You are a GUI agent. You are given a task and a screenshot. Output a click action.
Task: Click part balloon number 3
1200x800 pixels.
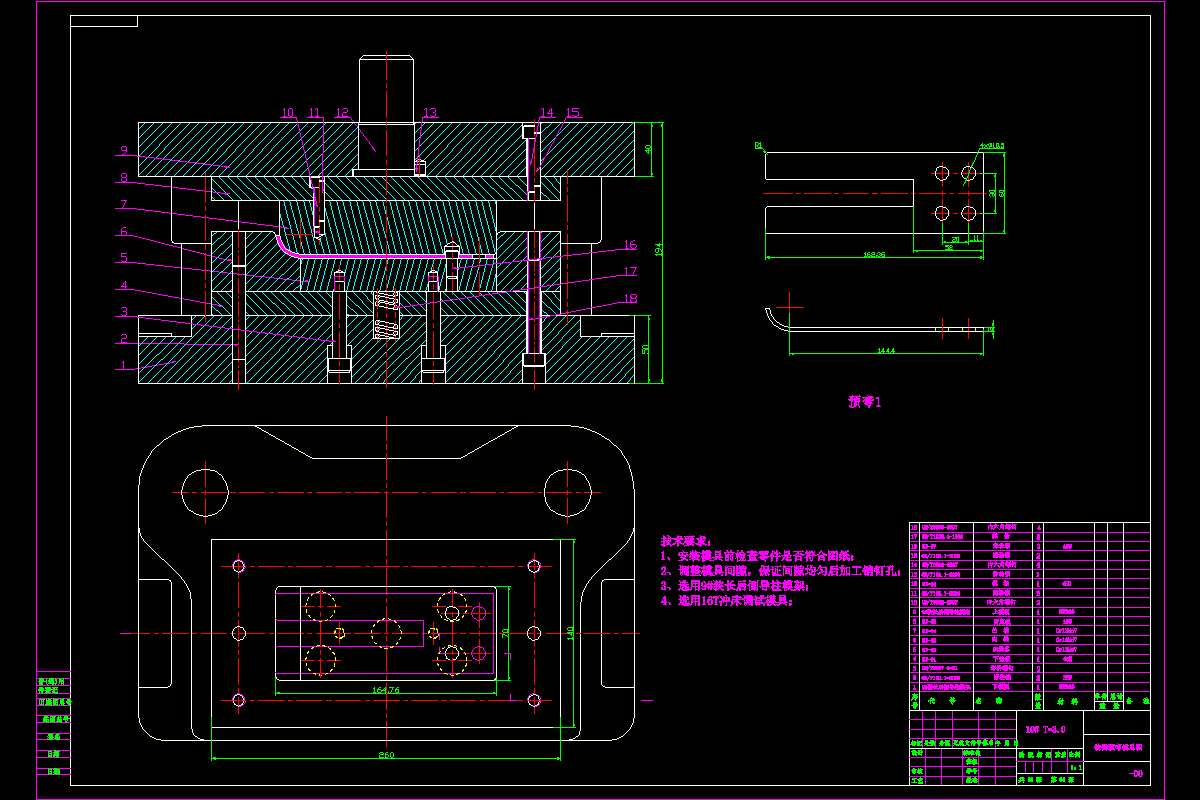point(124,312)
